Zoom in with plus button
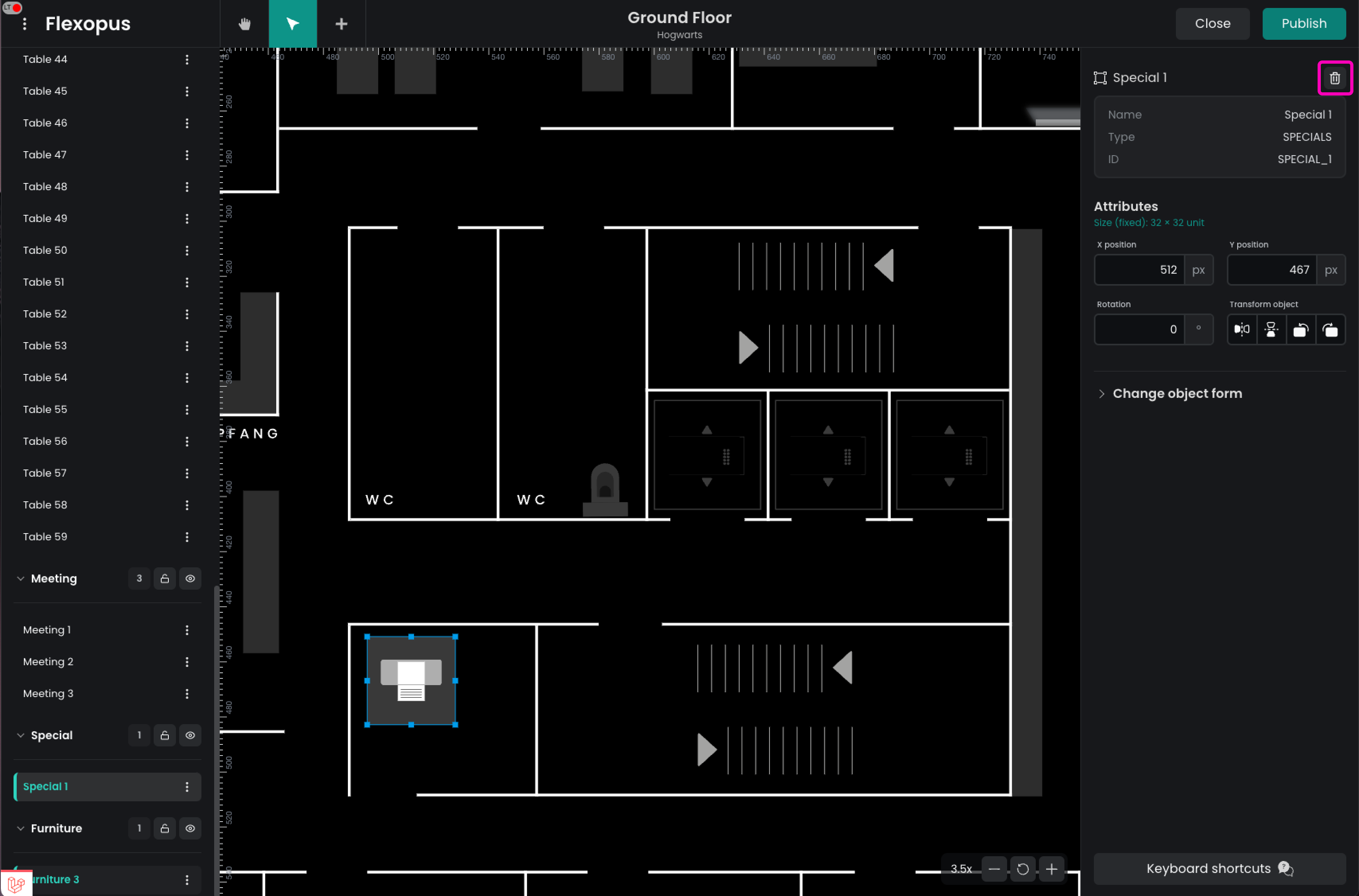The width and height of the screenshot is (1359, 896). 1051,869
